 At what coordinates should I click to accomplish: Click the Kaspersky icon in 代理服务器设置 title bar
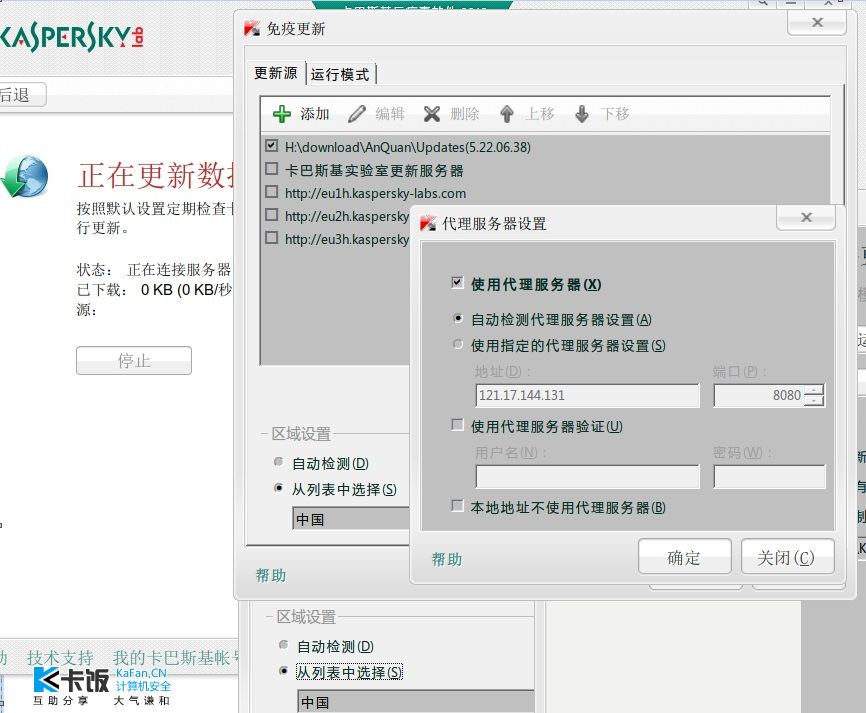pyautogui.click(x=428, y=224)
